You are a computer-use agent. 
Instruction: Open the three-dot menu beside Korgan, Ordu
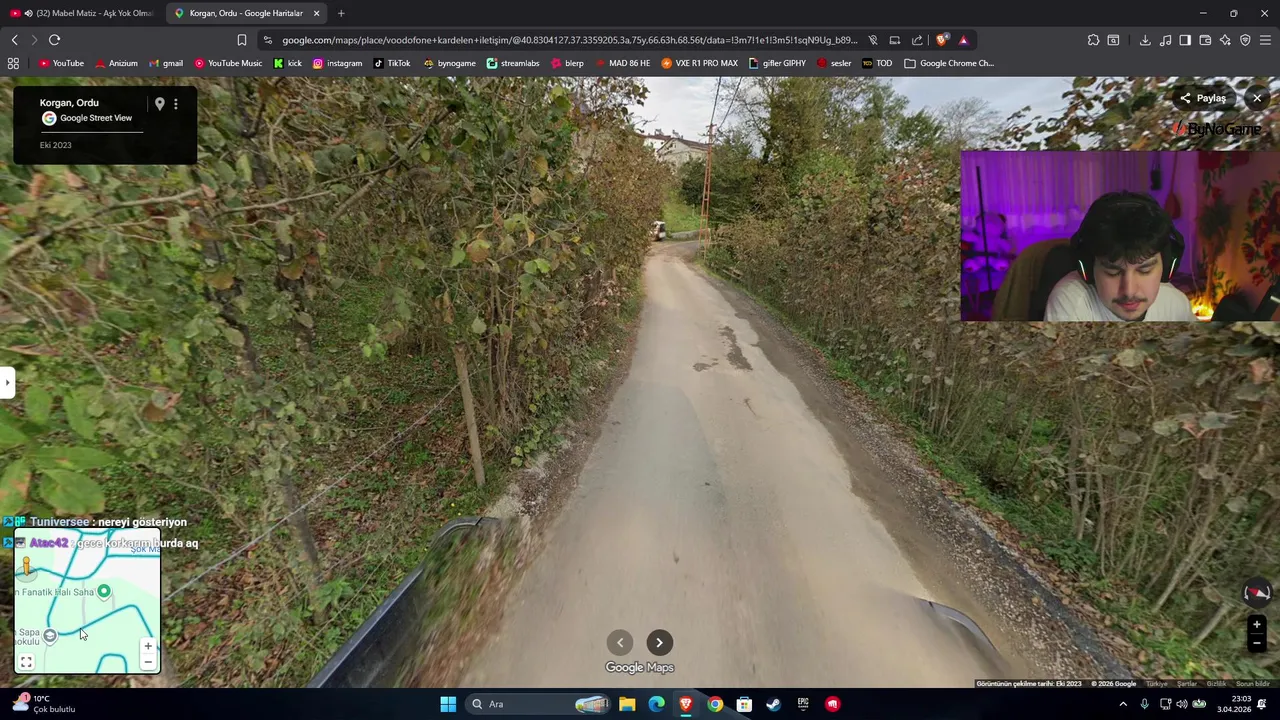tap(175, 104)
